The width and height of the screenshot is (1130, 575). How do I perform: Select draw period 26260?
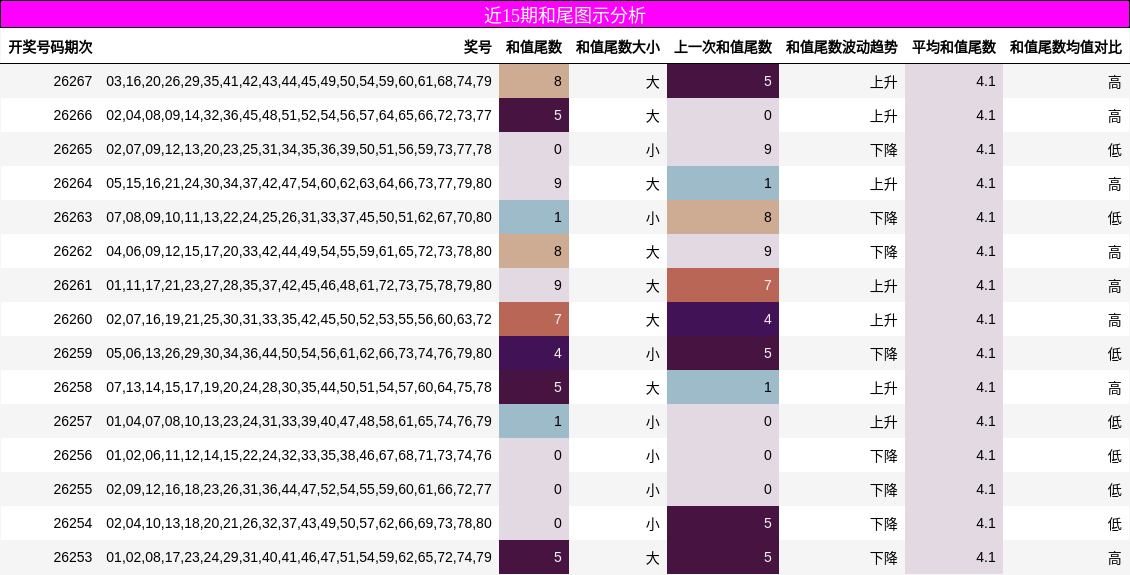pos(73,319)
